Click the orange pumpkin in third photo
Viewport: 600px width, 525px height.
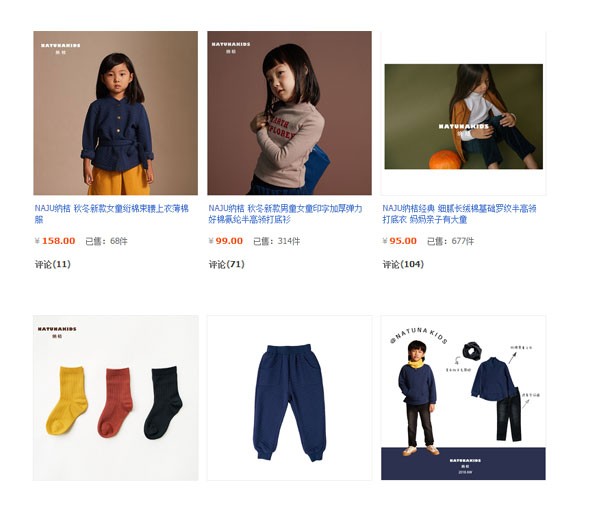pos(445,160)
